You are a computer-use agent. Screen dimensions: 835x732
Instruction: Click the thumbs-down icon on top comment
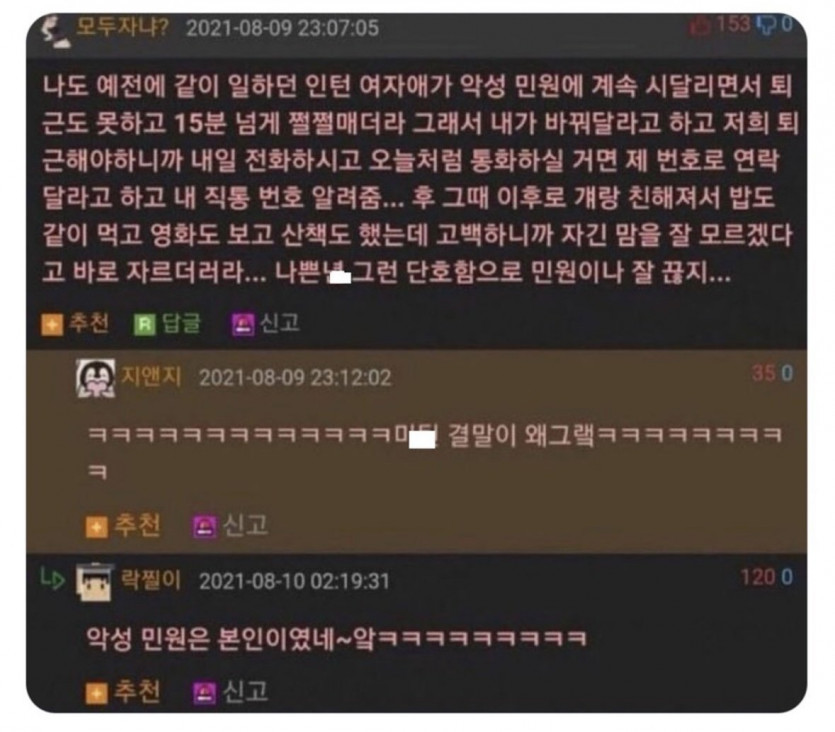click(766, 25)
